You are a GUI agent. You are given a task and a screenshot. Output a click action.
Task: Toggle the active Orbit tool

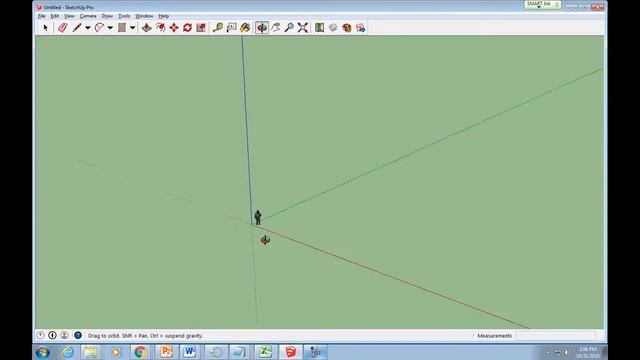tap(262, 27)
